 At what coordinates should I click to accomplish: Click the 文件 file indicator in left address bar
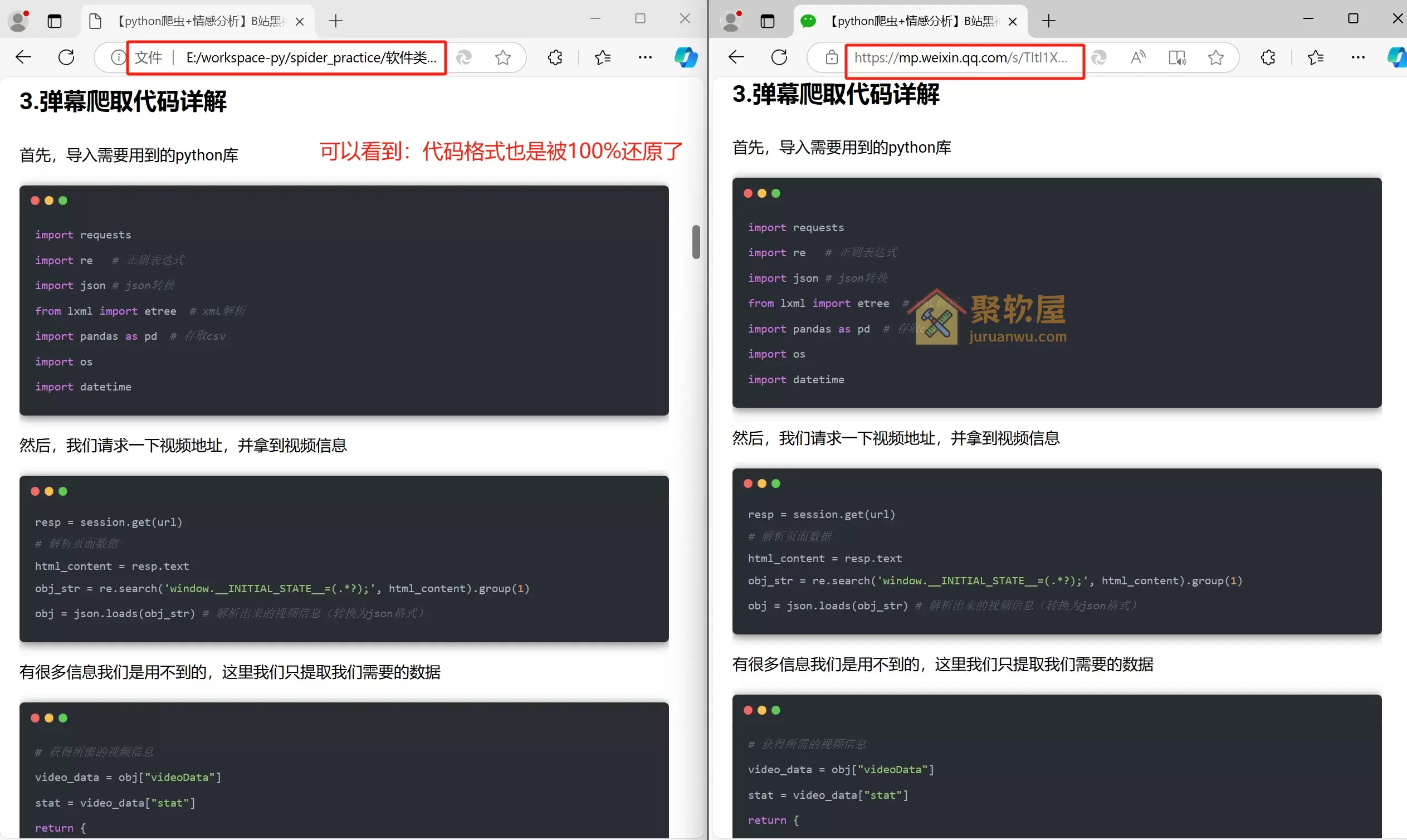(x=148, y=57)
